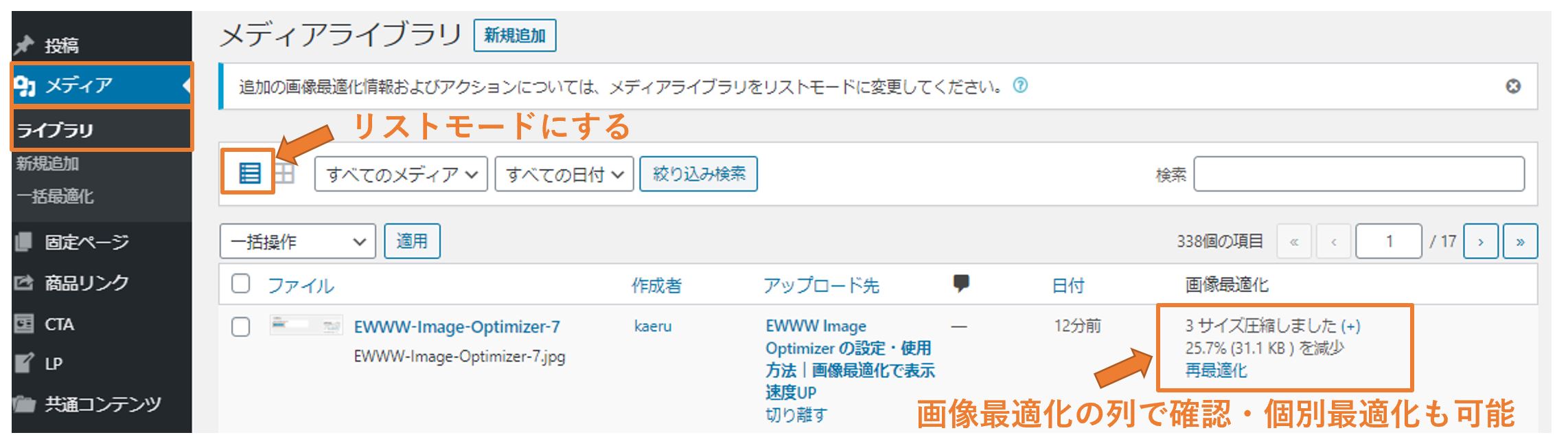The width and height of the screenshot is (1568, 446).
Task: Open the CTA sidebar menu
Action: click(x=59, y=324)
